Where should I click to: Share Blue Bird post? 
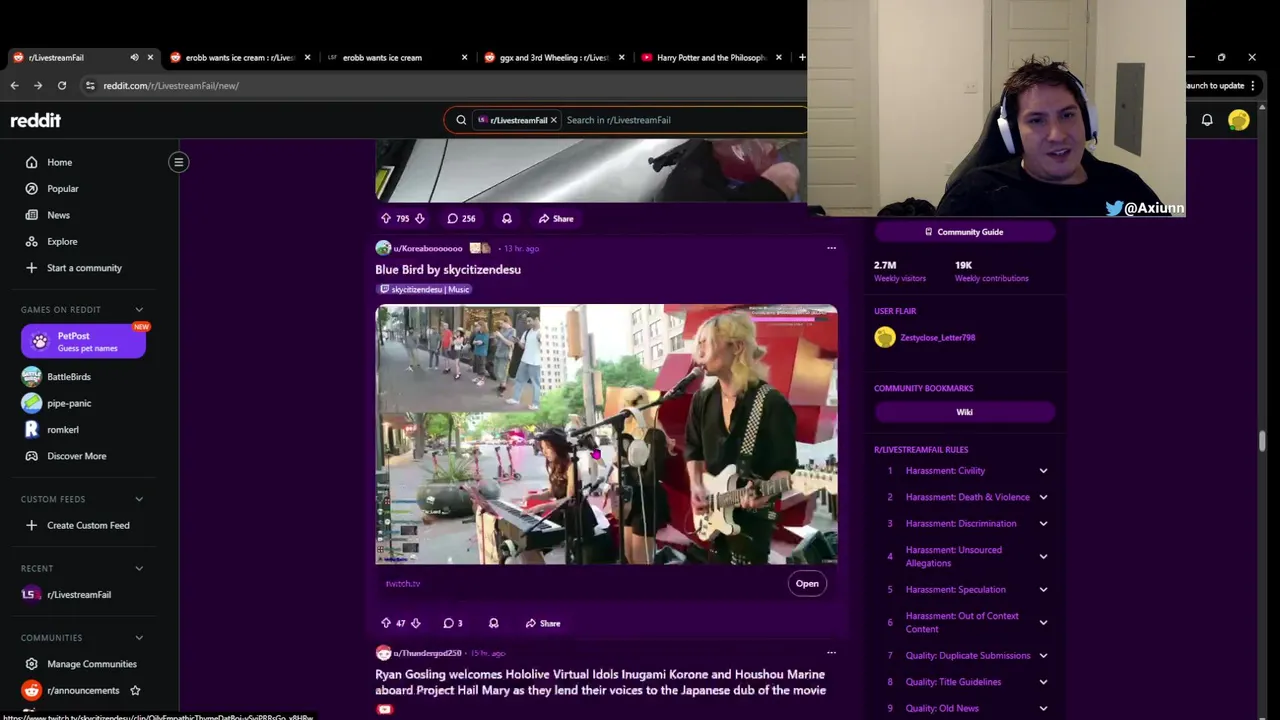click(543, 623)
